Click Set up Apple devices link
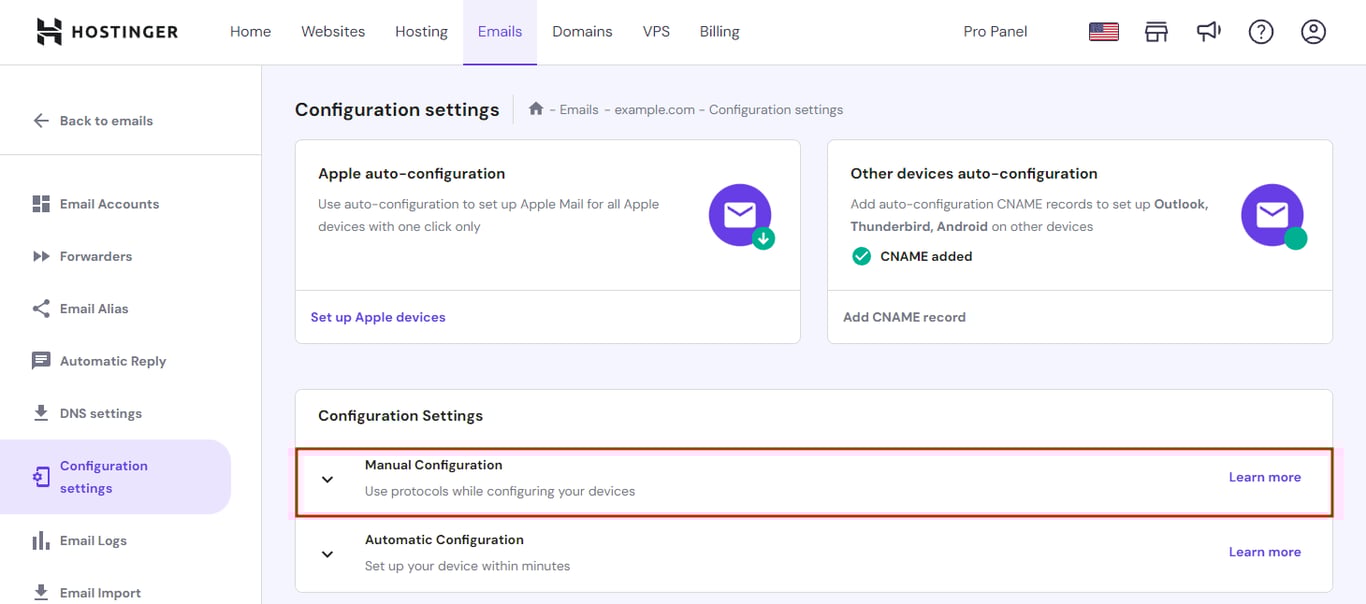1366x604 pixels. 378,316
